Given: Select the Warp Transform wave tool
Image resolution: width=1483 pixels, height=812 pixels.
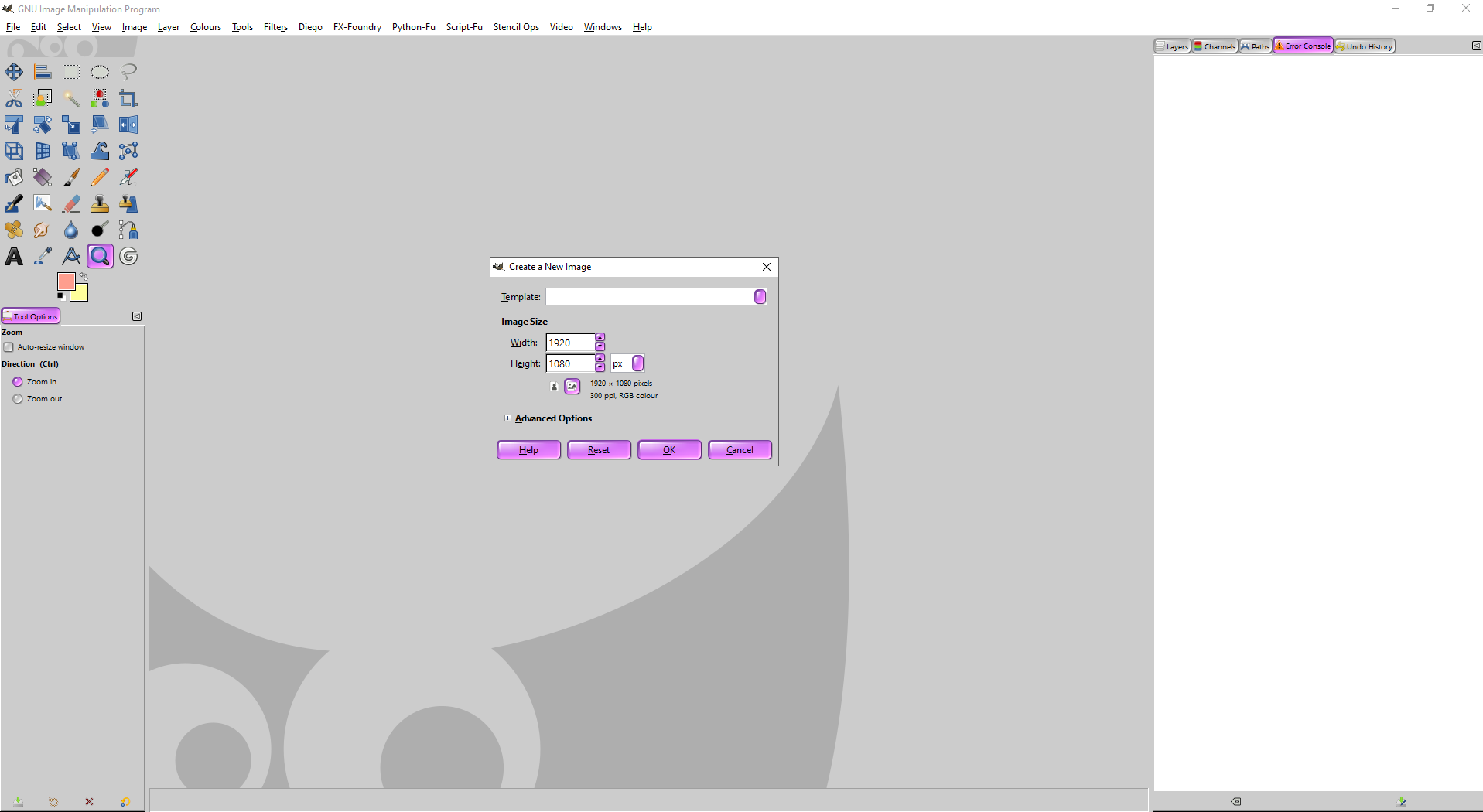Looking at the screenshot, I should click(100, 151).
